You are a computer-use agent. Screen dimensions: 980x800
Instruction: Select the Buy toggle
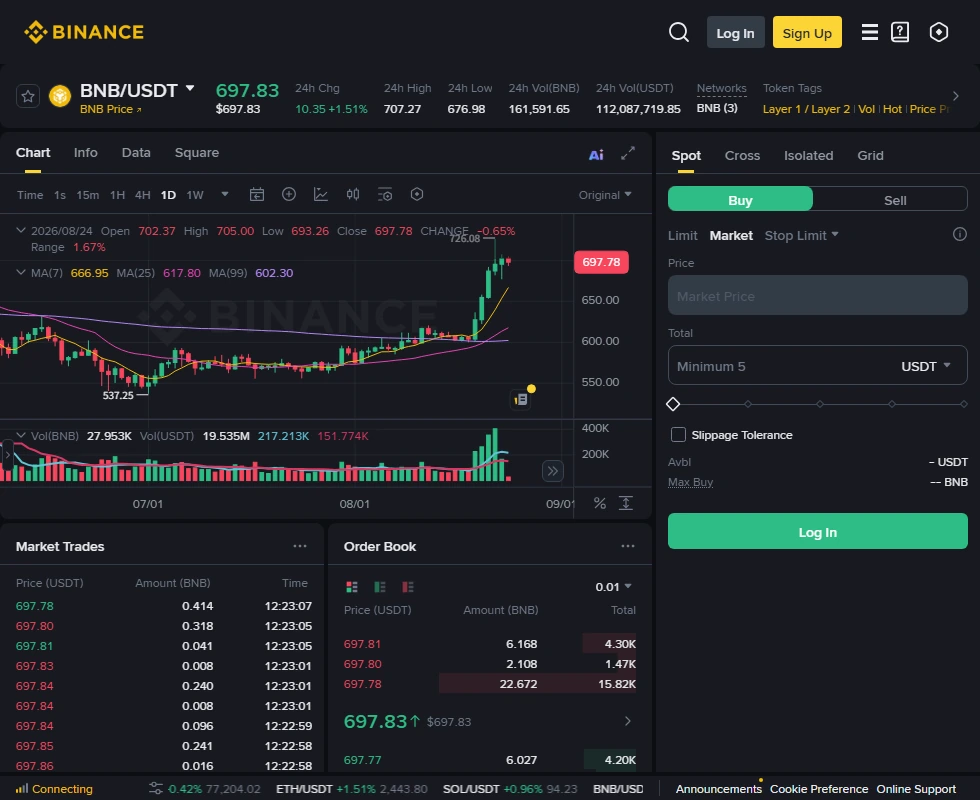(740, 200)
